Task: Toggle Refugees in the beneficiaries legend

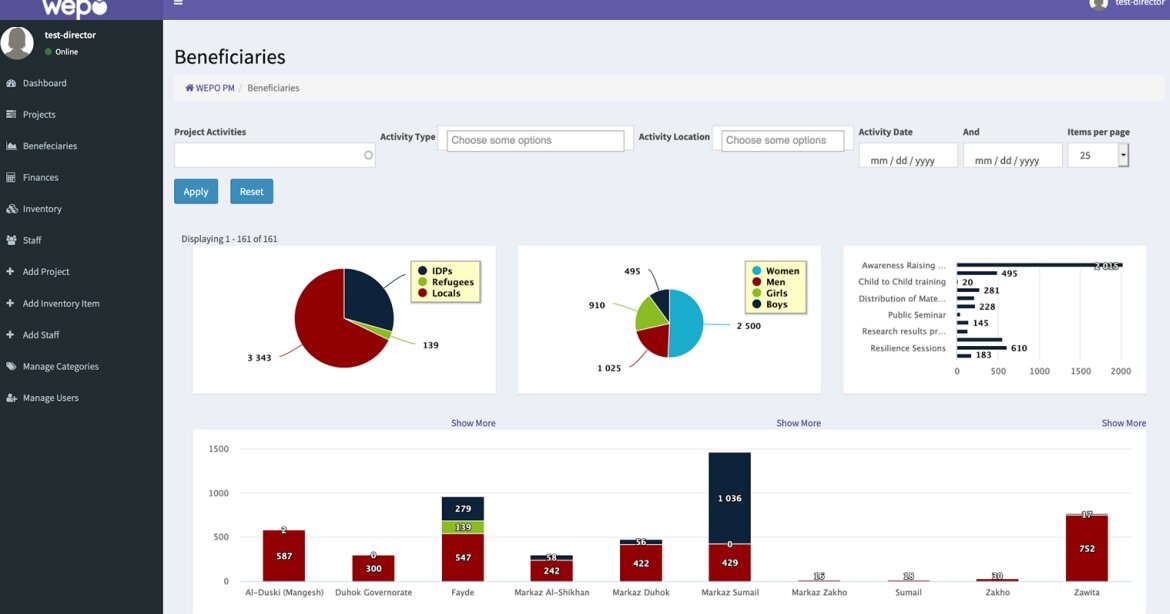Action: coord(454,280)
